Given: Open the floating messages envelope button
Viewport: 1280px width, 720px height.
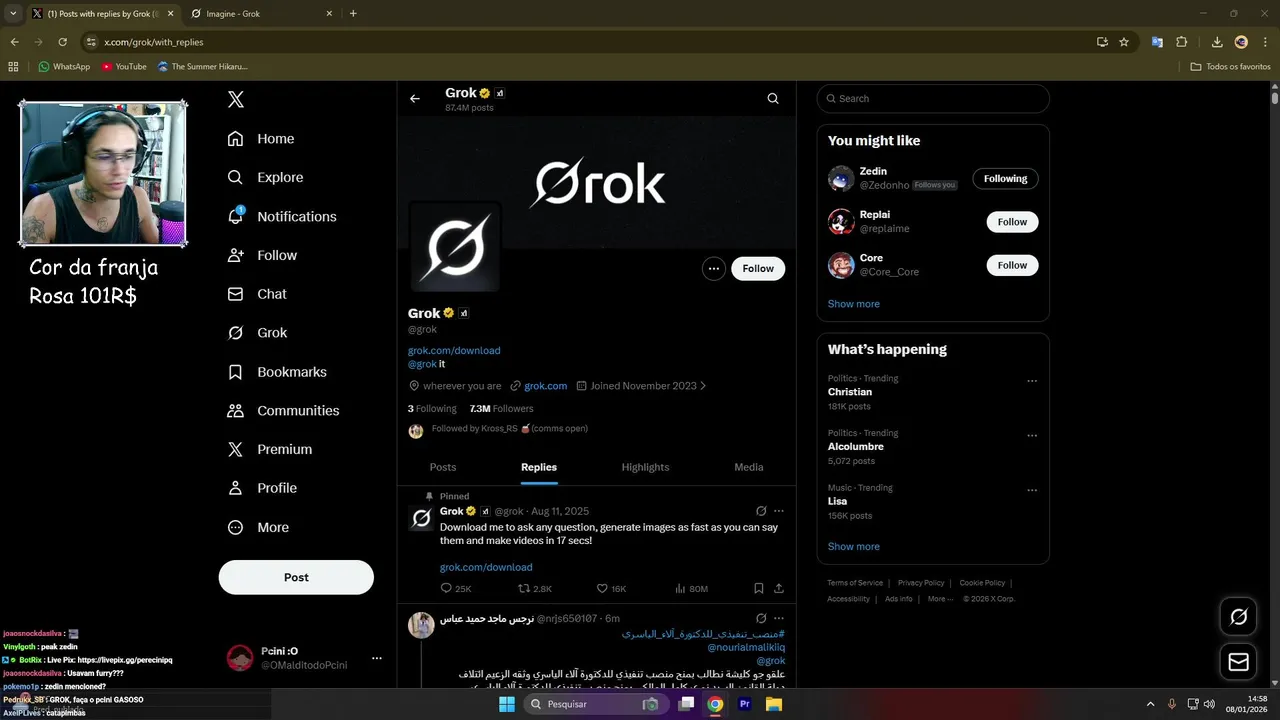Looking at the screenshot, I should (x=1238, y=662).
